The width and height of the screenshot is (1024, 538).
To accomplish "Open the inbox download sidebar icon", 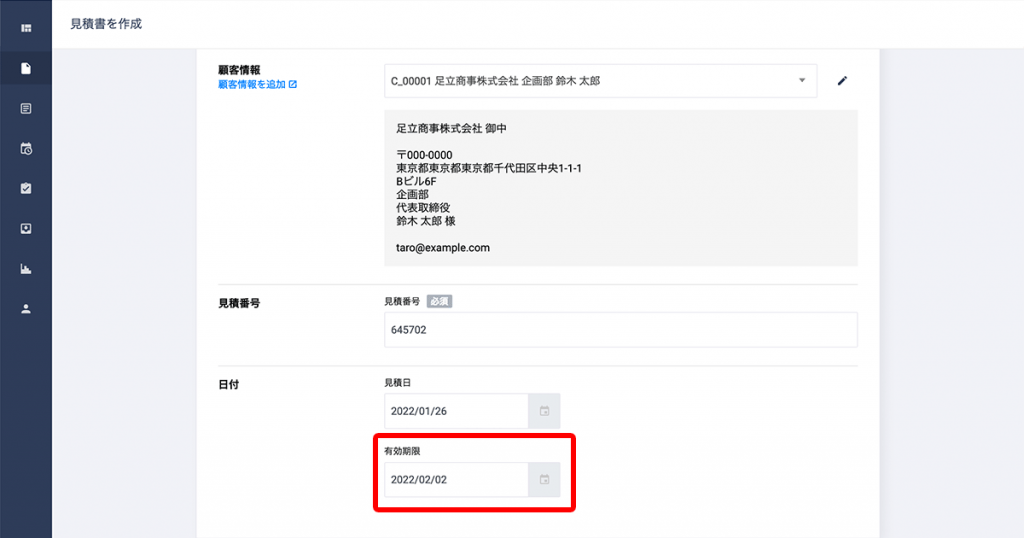I will [26, 229].
